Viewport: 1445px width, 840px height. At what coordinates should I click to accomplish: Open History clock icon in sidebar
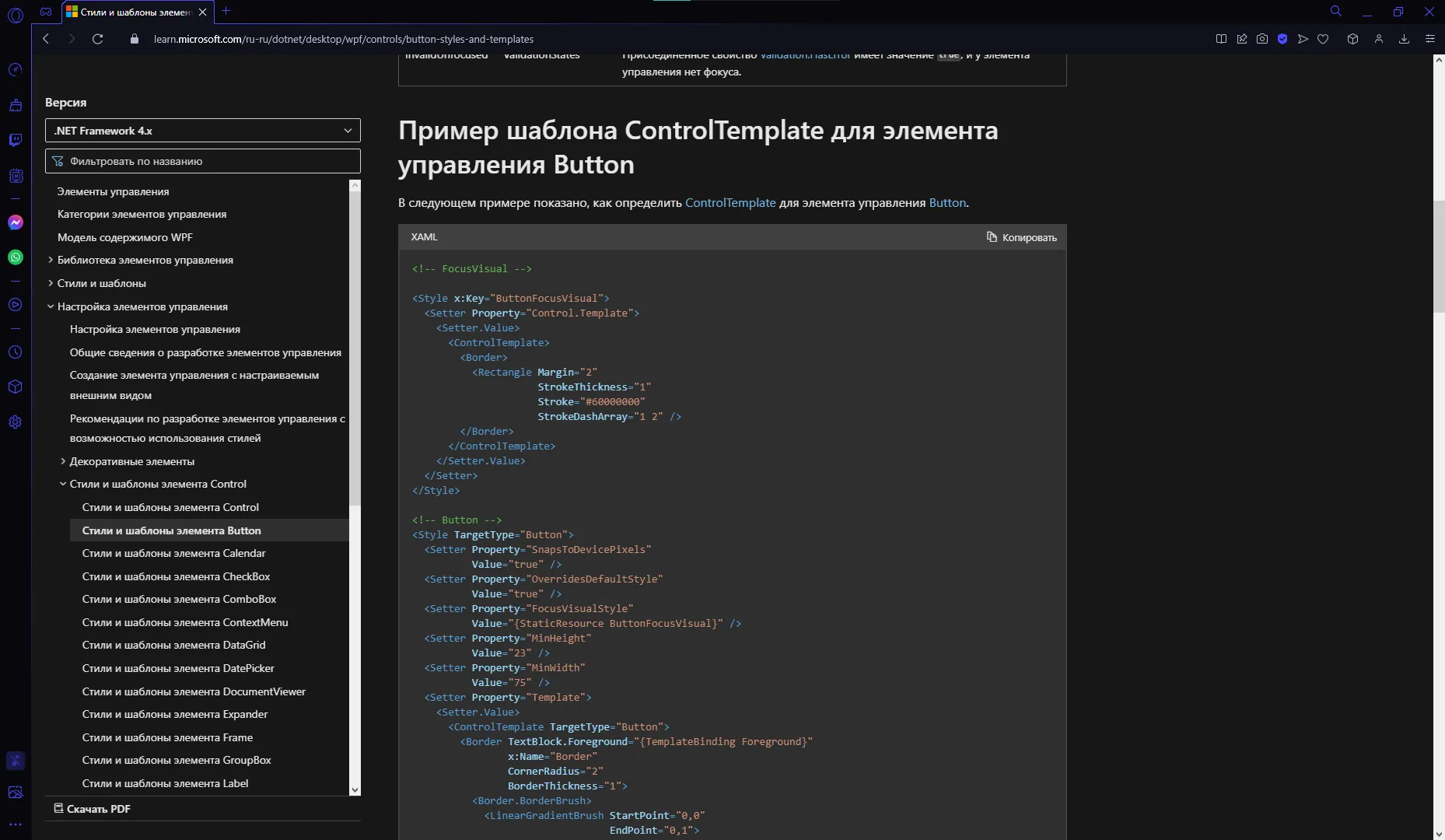pyautogui.click(x=16, y=352)
